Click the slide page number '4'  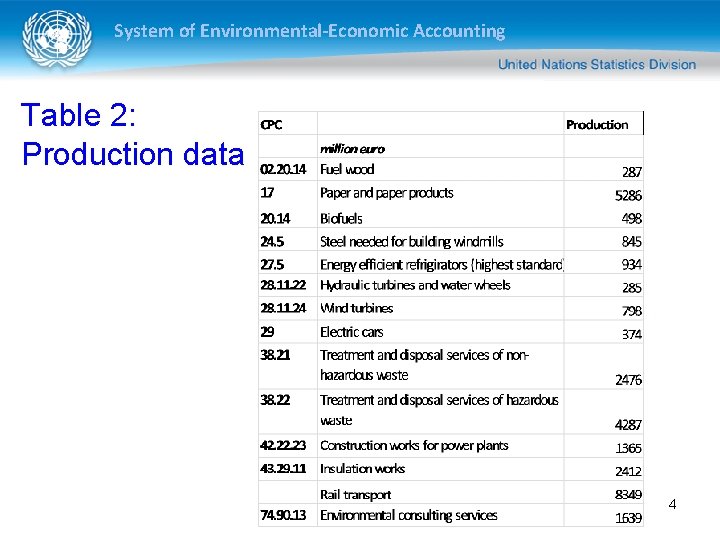click(x=672, y=504)
